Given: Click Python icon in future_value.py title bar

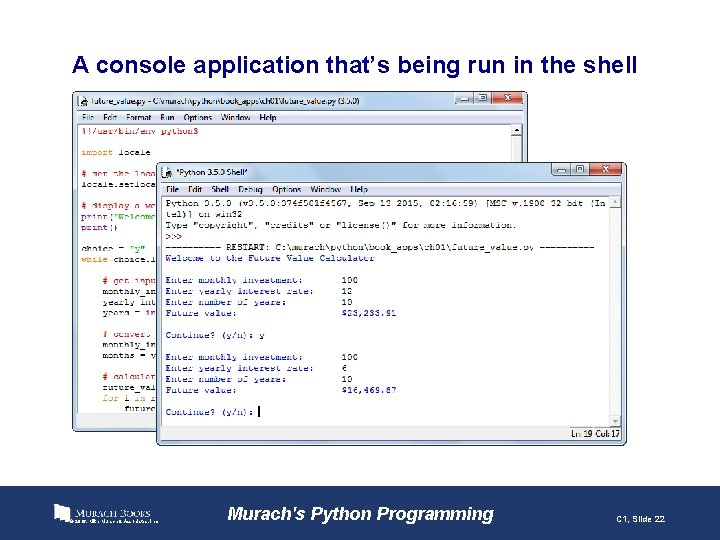Looking at the screenshot, I should pos(84,101).
